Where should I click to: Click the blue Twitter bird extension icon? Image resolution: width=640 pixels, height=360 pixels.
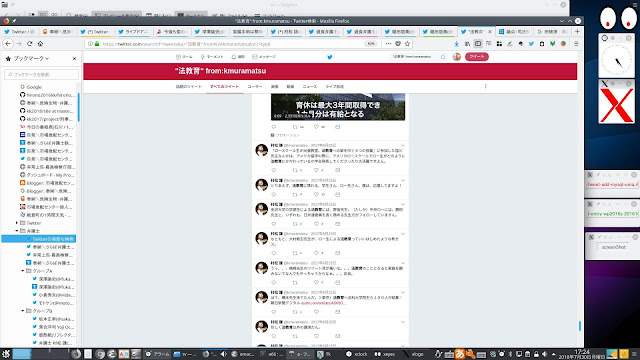point(531,44)
